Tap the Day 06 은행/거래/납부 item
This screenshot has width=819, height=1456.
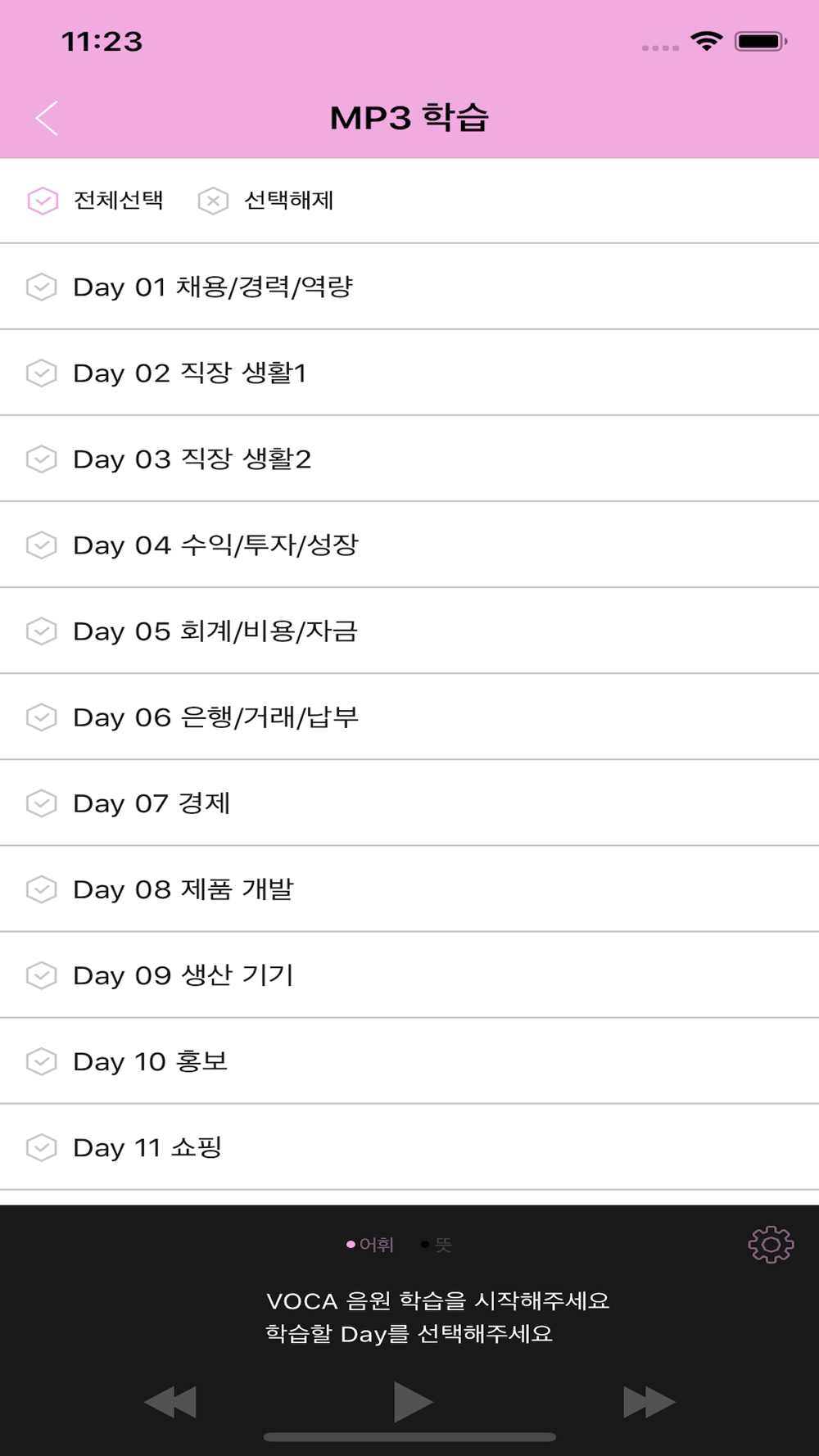coord(216,717)
